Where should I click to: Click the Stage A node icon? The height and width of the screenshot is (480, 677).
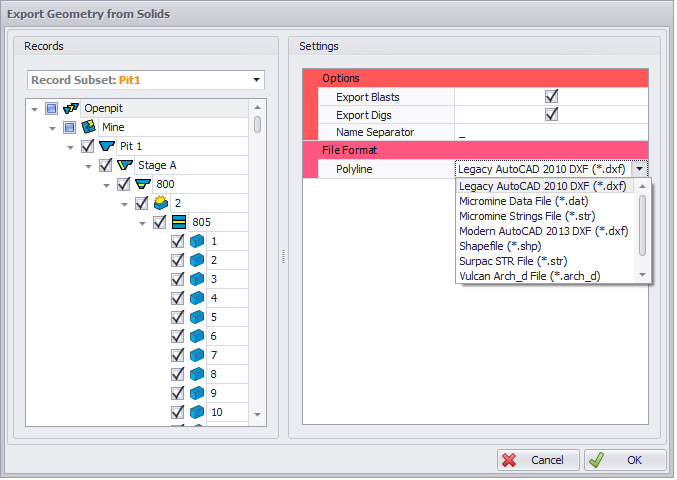[x=124, y=165]
